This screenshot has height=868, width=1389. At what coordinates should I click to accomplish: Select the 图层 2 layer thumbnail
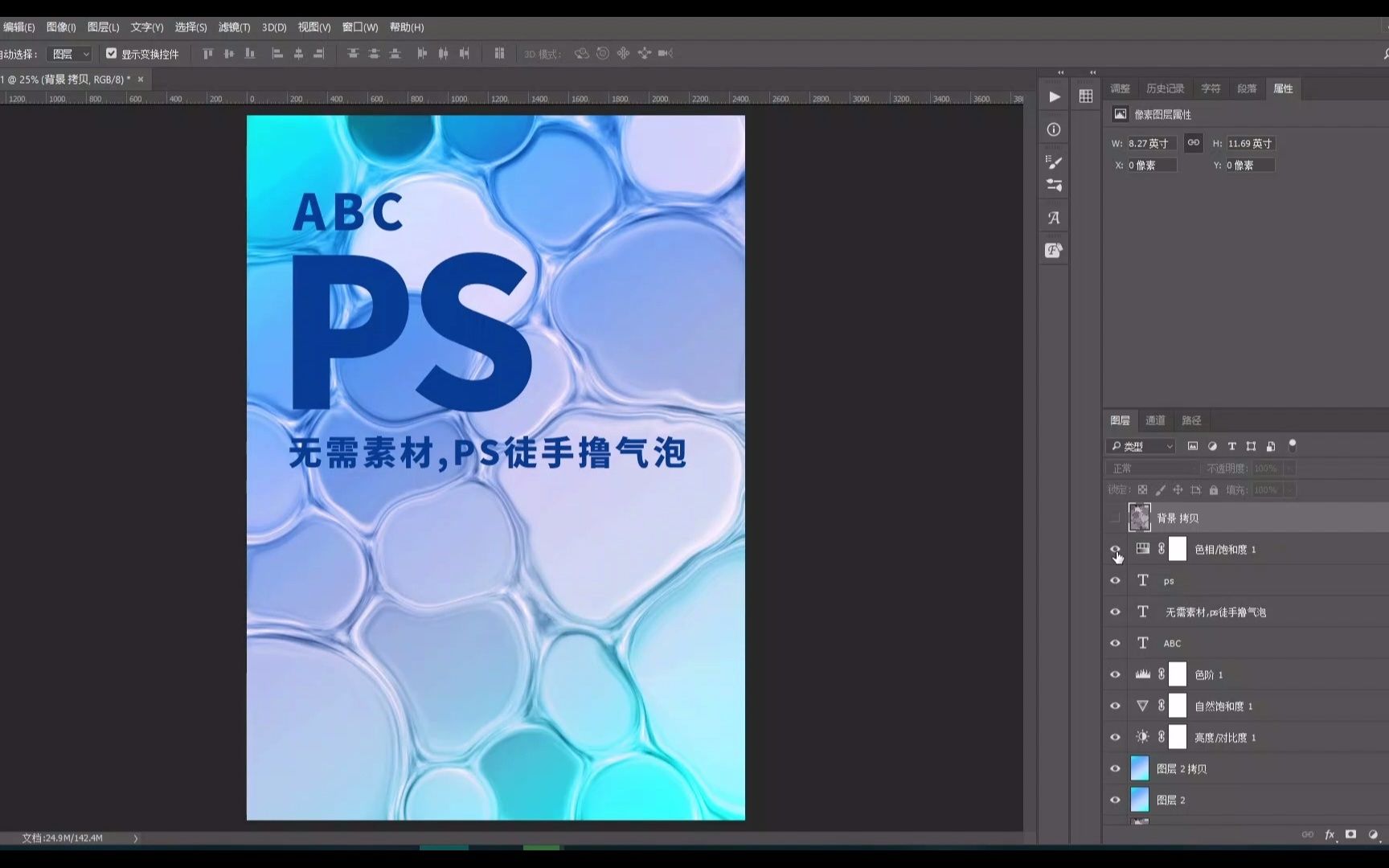(x=1140, y=800)
